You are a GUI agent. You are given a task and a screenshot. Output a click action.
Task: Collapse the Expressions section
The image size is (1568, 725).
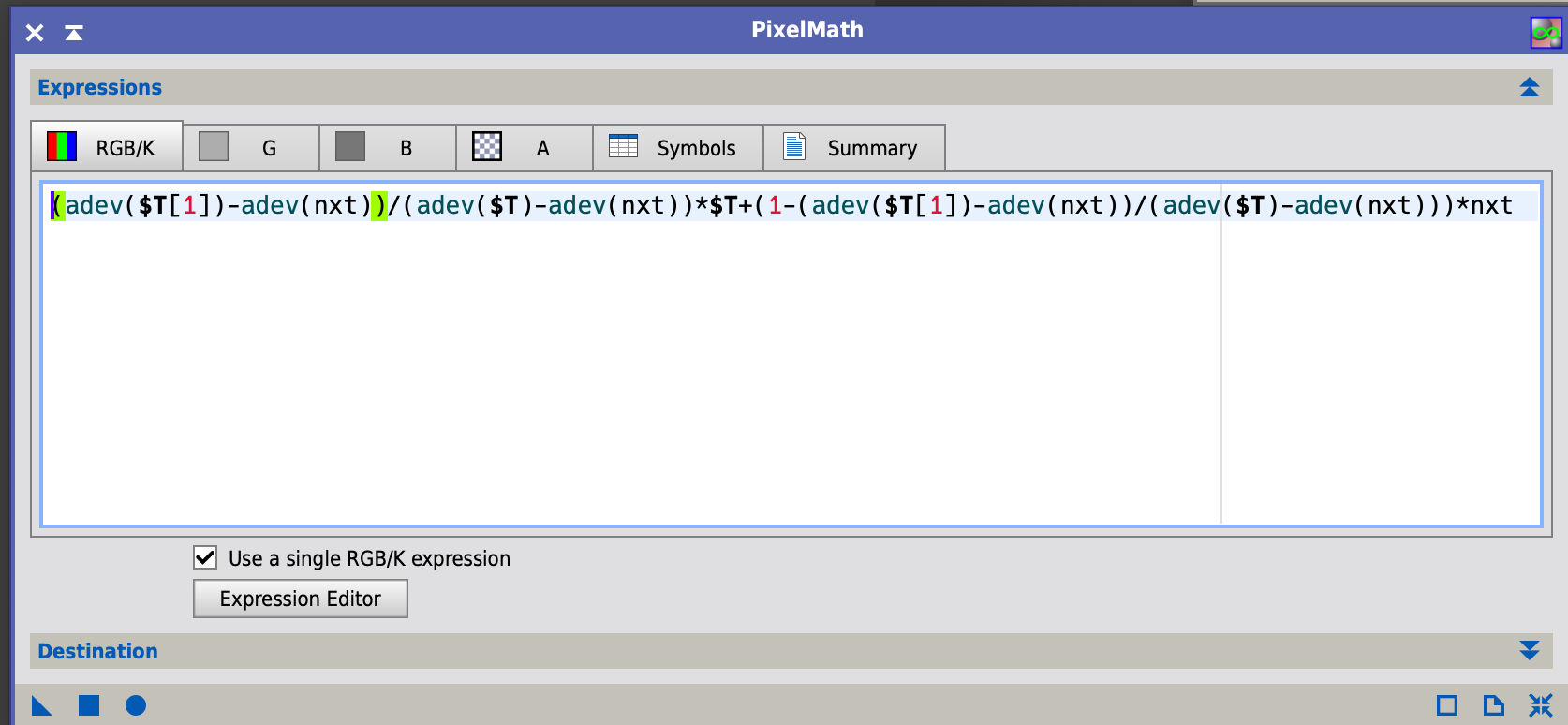point(1530,87)
